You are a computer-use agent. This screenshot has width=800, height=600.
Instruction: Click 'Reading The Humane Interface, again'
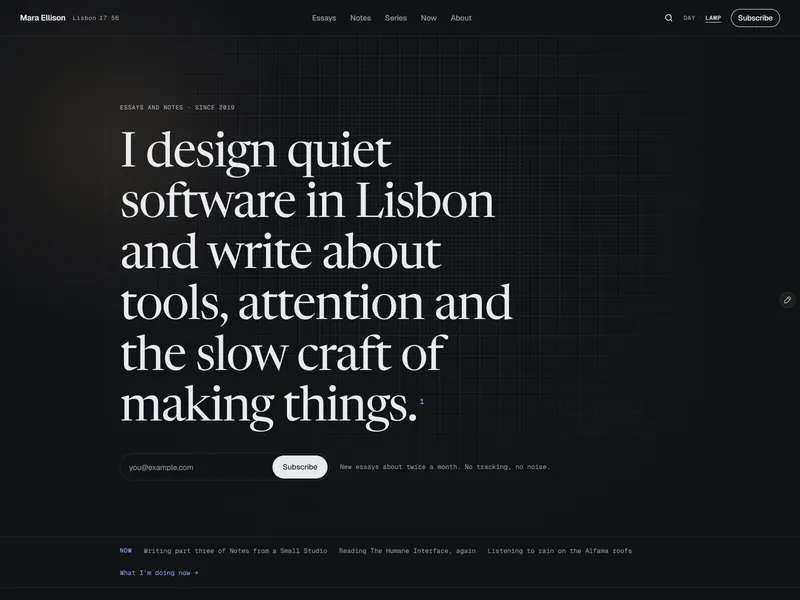[x=407, y=551]
